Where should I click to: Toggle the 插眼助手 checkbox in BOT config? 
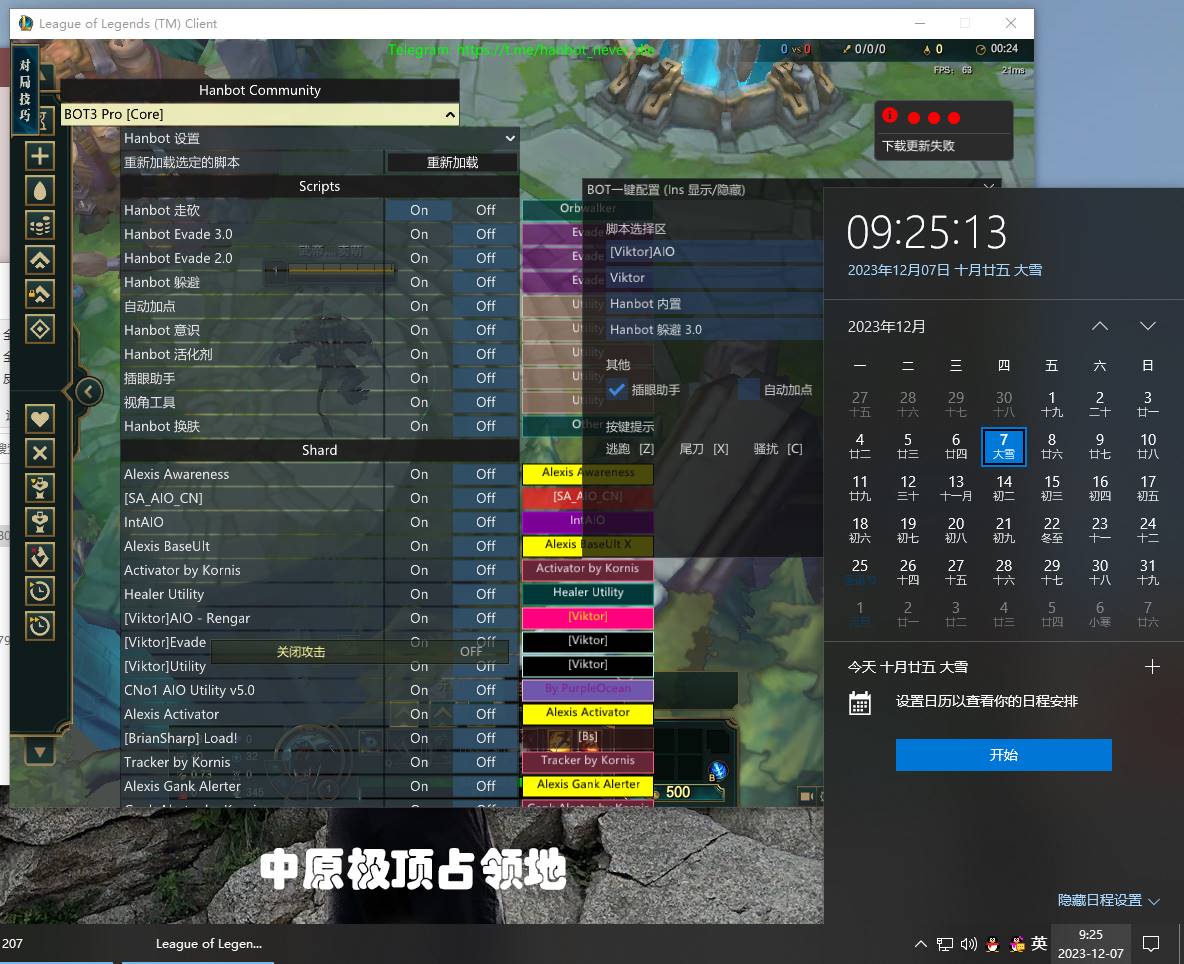[x=618, y=390]
